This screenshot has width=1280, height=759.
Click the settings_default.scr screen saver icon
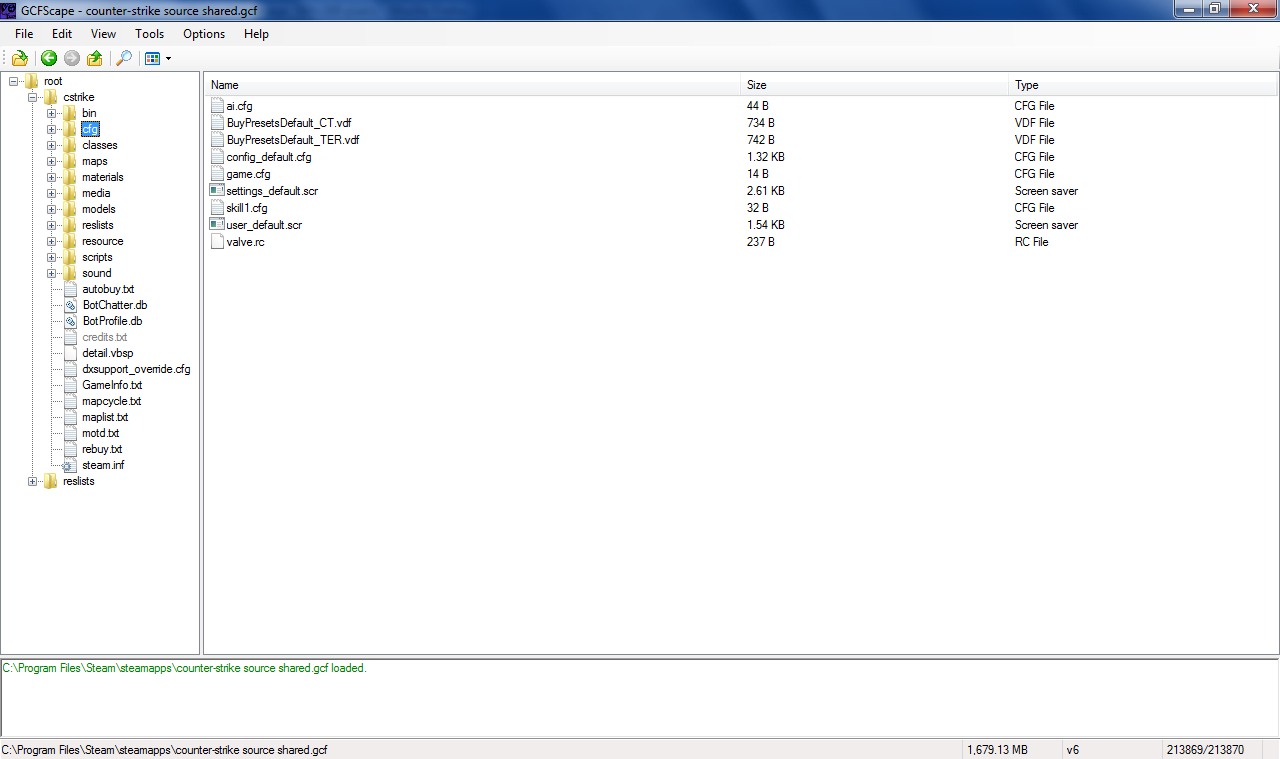pos(217,190)
